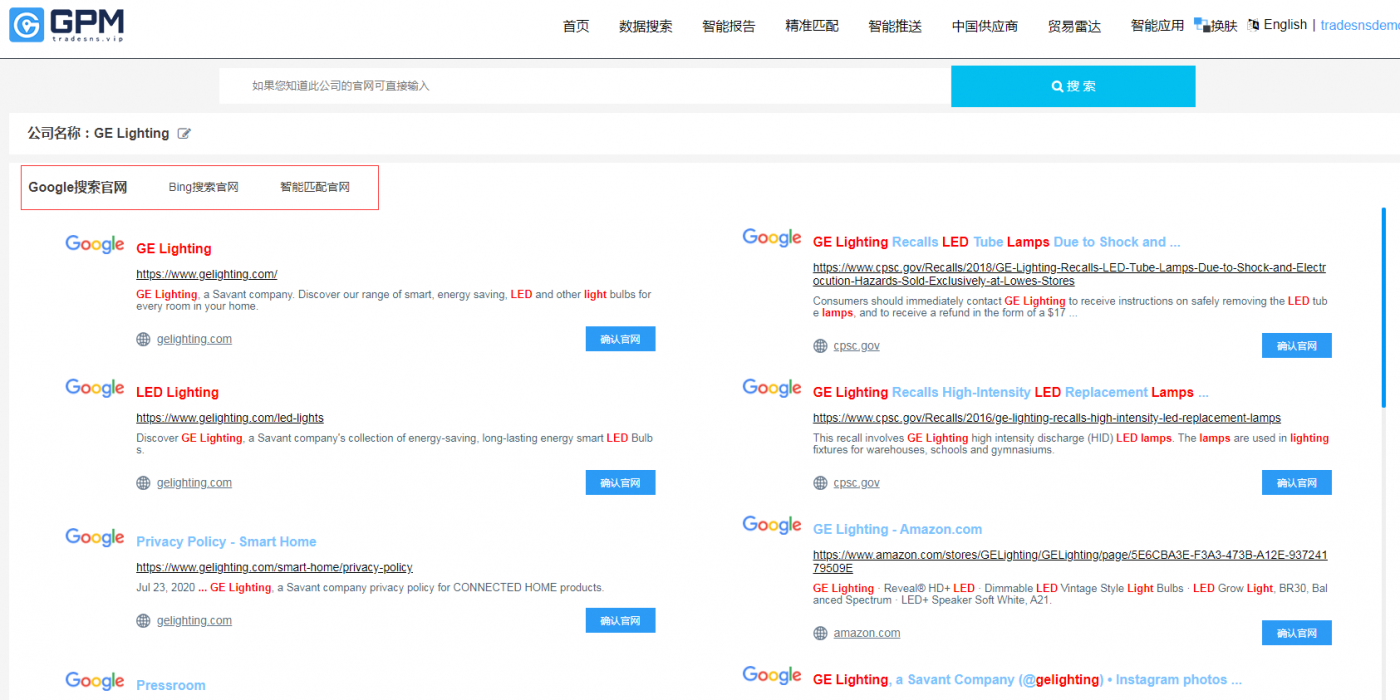Image resolution: width=1400 pixels, height=700 pixels.
Task: Confirm official site for the GE Lighting result
Action: tap(620, 339)
